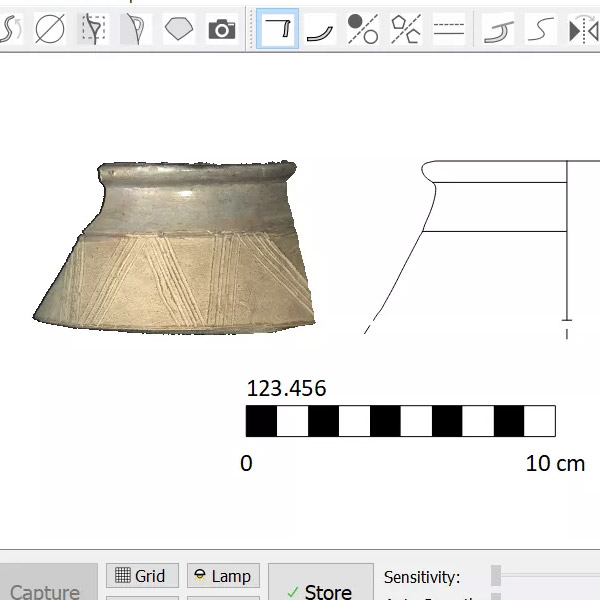Viewport: 600px width, 600px height.
Task: Select the base curve profile tool
Action: (320, 29)
